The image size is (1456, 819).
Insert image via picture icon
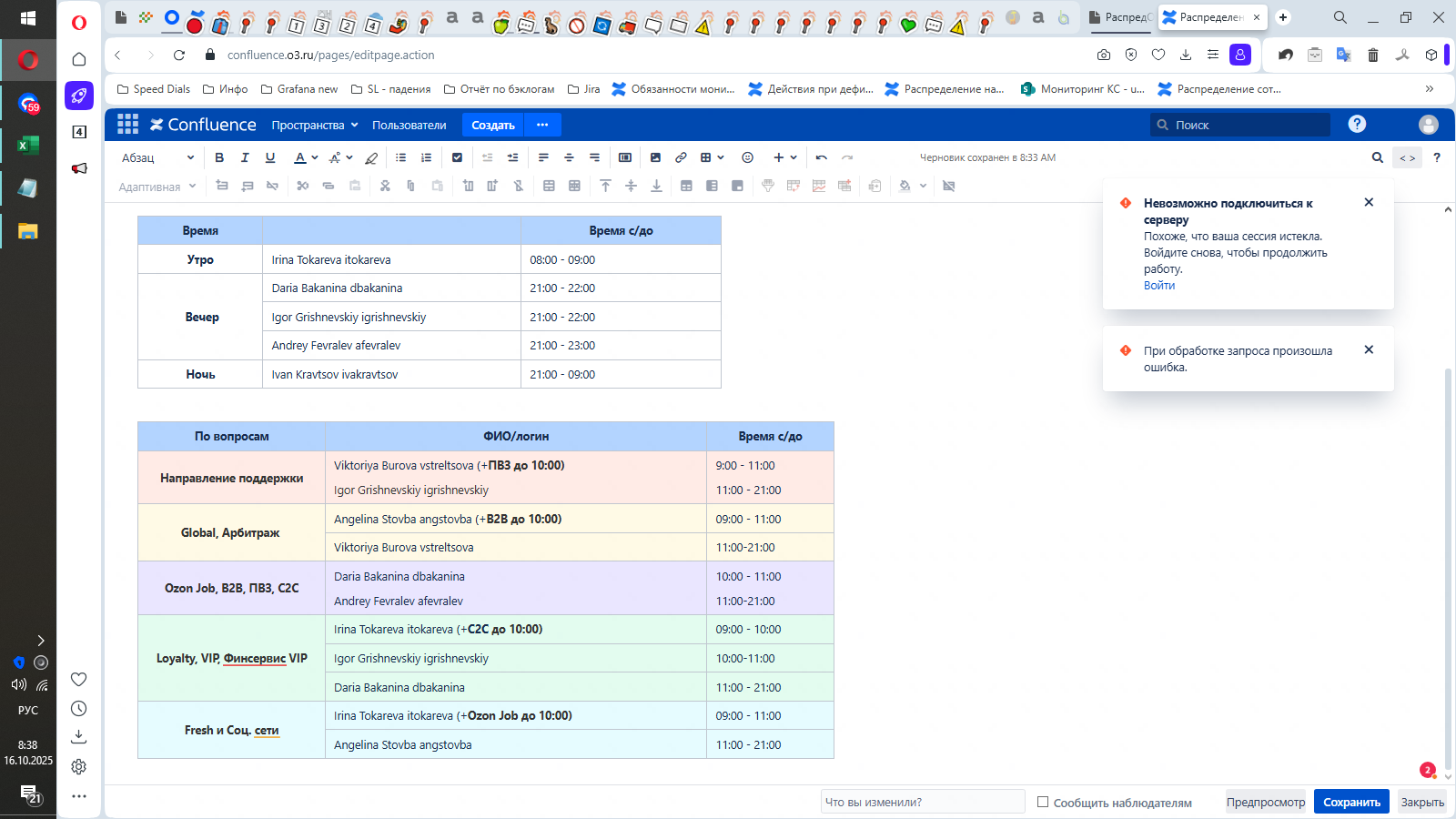click(655, 157)
